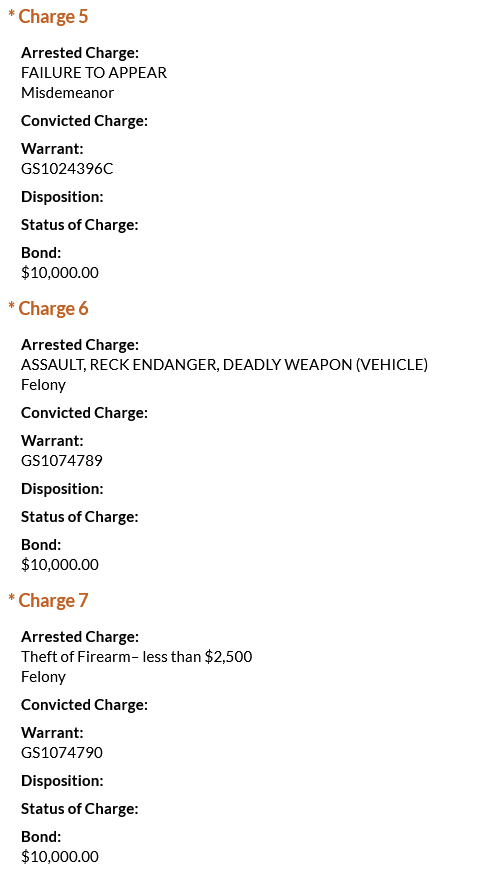This screenshot has width=479, height=876.
Task: Click the Misdemeanor classification under Charge 5
Action: 68,93
